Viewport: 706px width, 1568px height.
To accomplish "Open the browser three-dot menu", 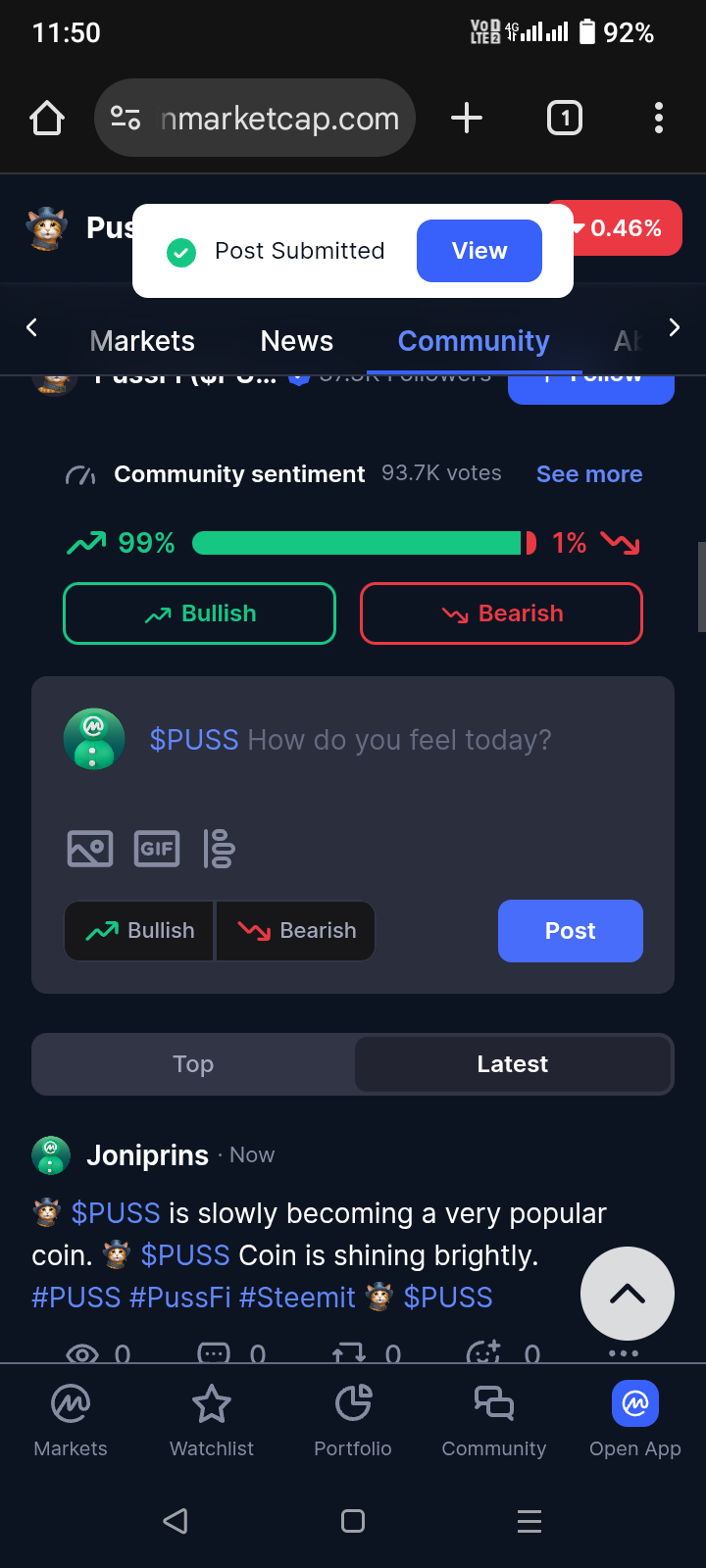I will (658, 119).
